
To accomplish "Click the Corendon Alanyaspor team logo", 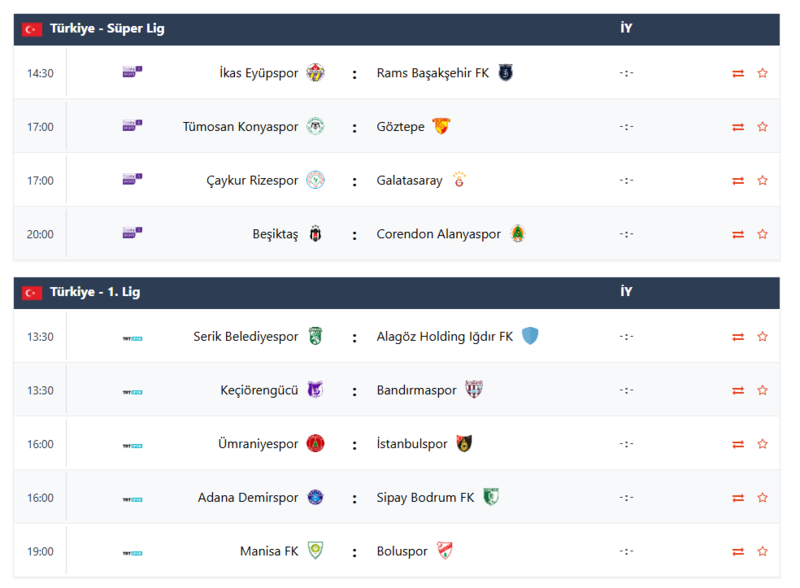I will click(518, 234).
